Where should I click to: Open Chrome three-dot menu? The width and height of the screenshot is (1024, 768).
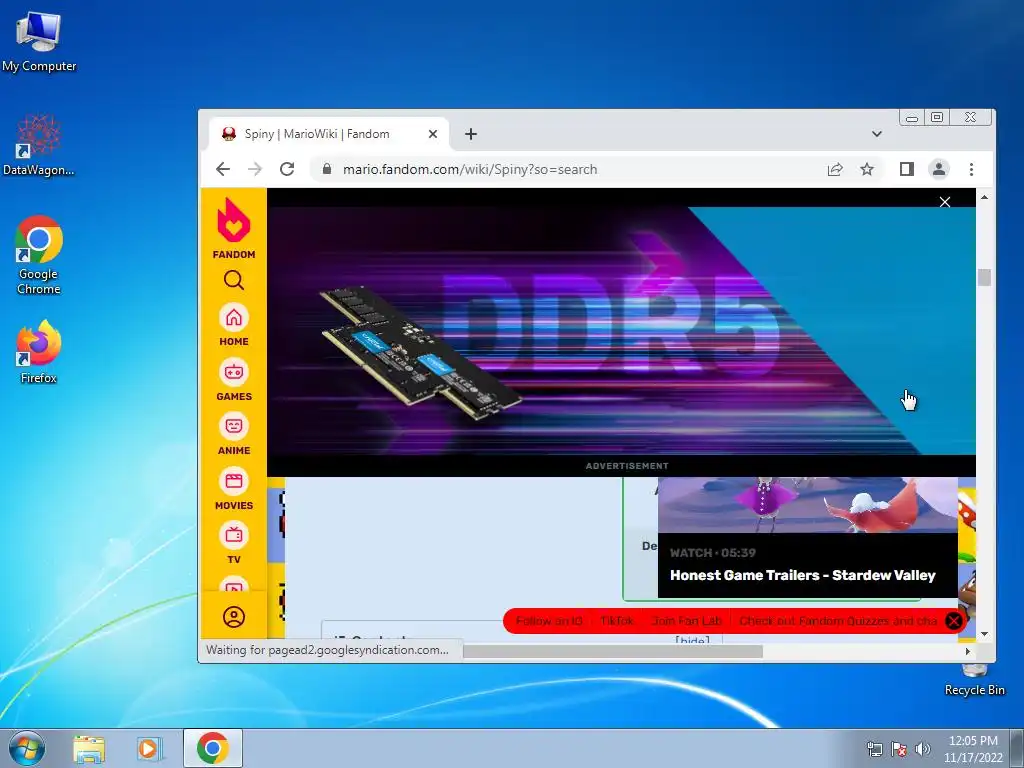(x=971, y=169)
